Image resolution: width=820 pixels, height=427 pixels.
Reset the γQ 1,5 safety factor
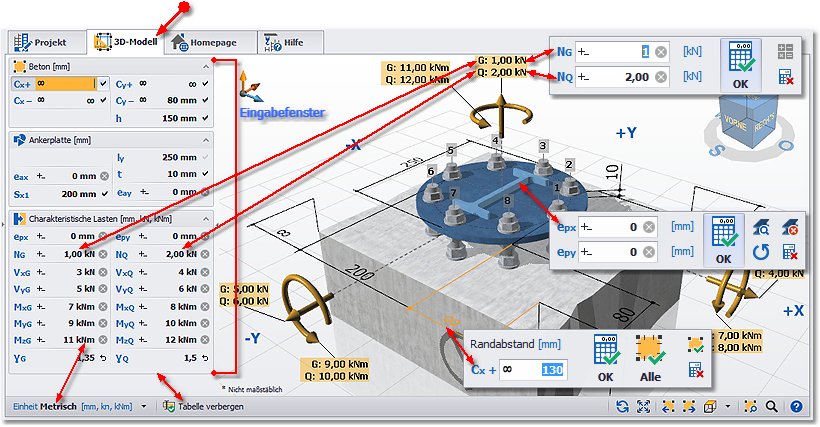point(205,358)
